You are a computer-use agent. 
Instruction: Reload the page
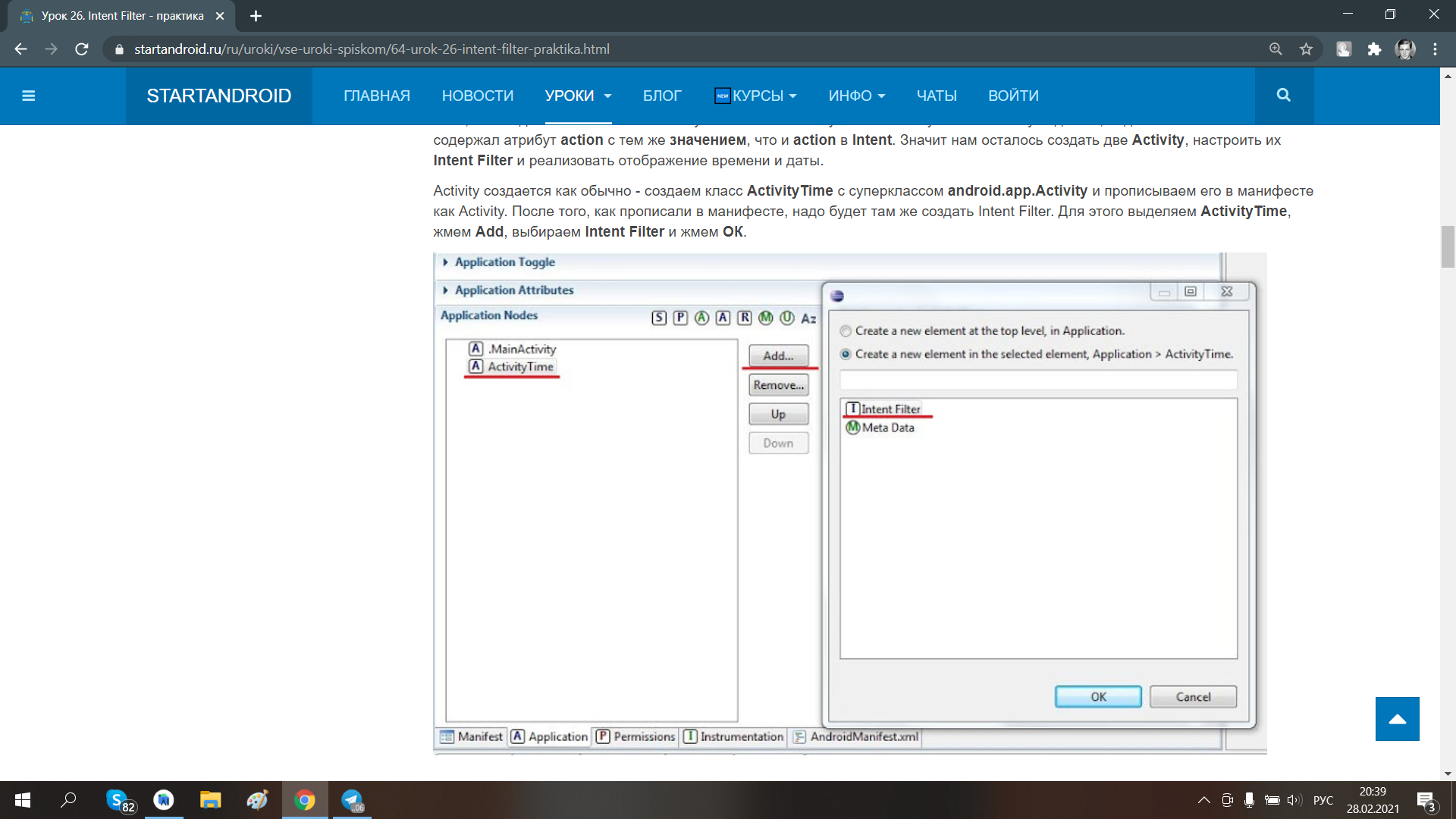(82, 49)
